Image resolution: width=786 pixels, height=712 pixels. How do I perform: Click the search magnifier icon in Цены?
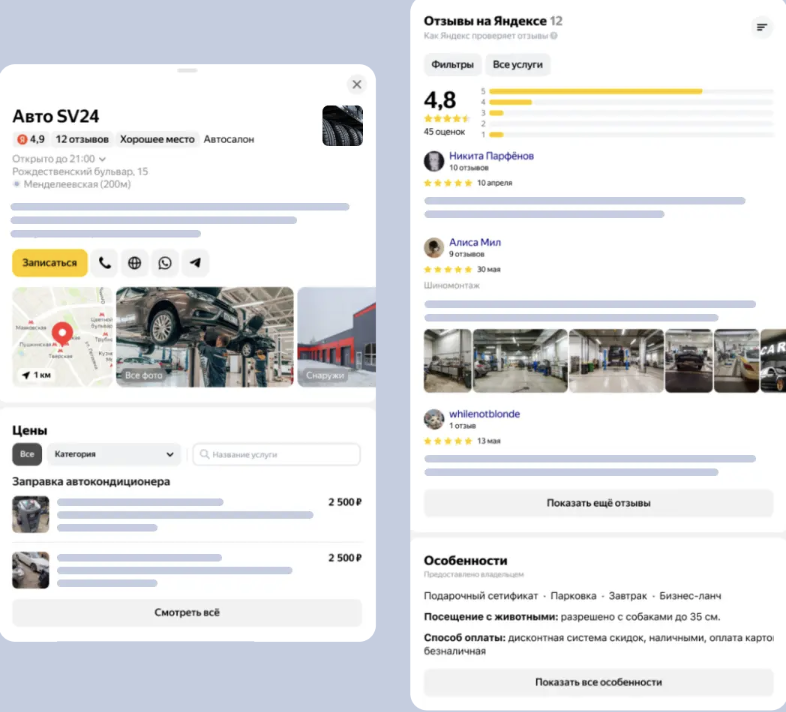(205, 454)
